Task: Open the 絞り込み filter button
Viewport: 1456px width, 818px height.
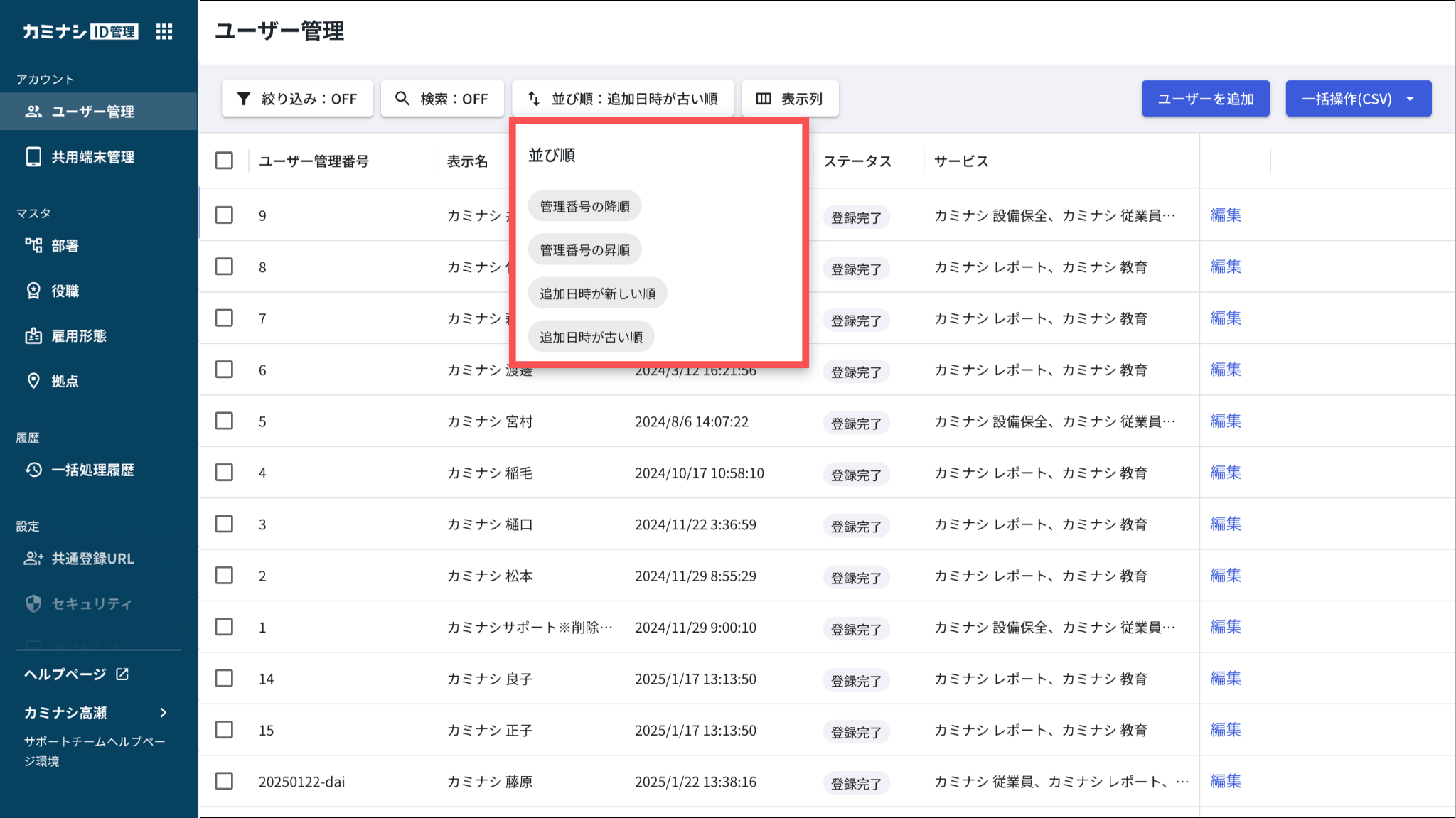Action: point(297,99)
